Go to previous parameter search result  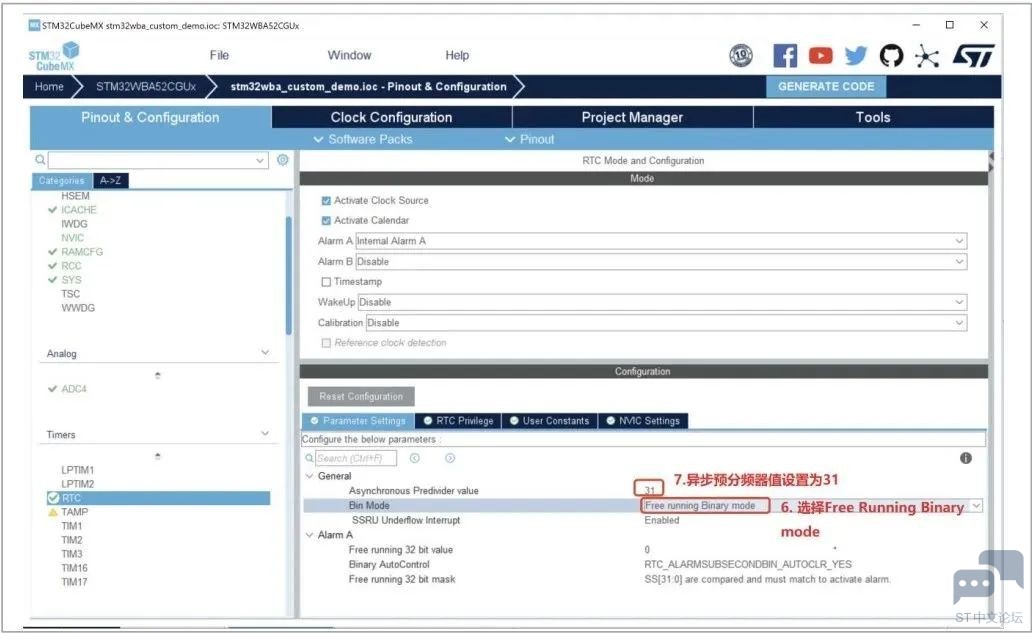[415, 458]
